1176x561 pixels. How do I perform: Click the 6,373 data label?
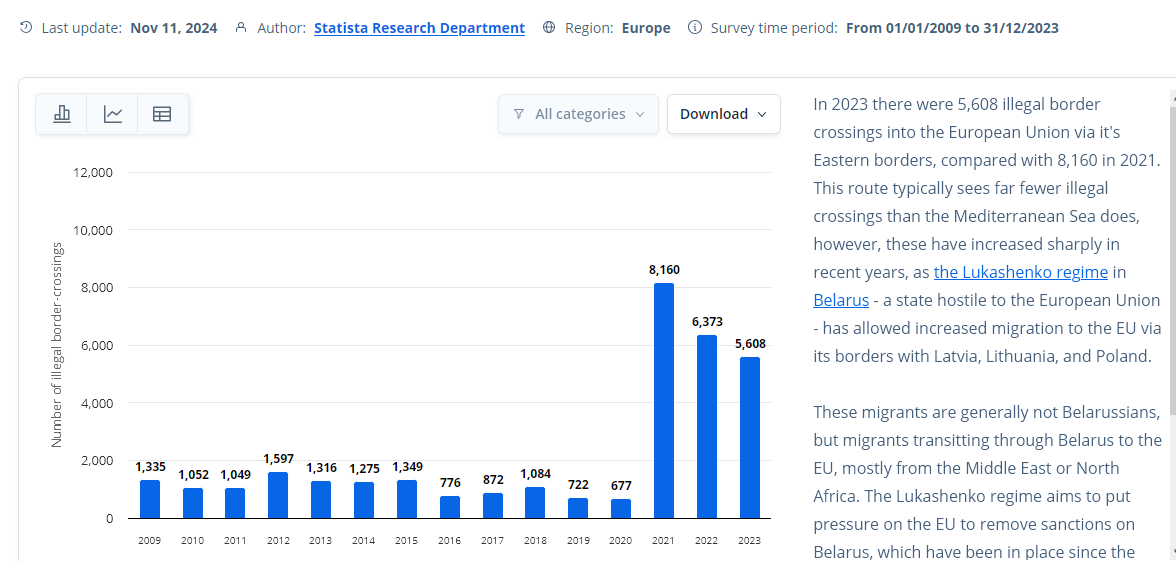coord(706,322)
